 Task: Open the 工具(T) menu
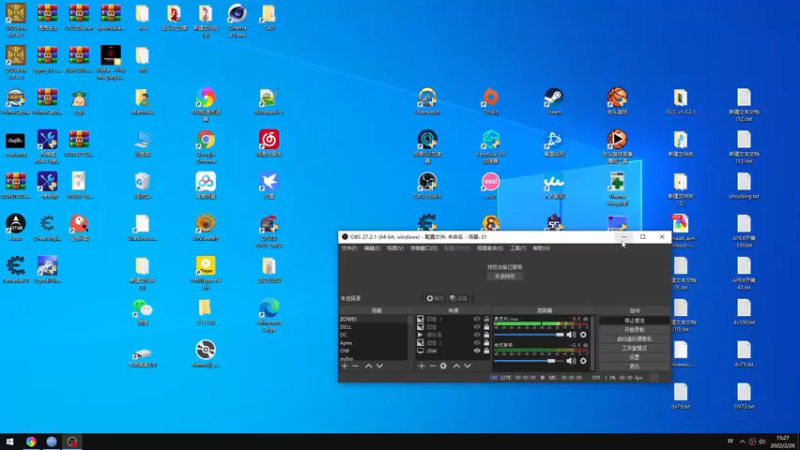click(x=518, y=248)
